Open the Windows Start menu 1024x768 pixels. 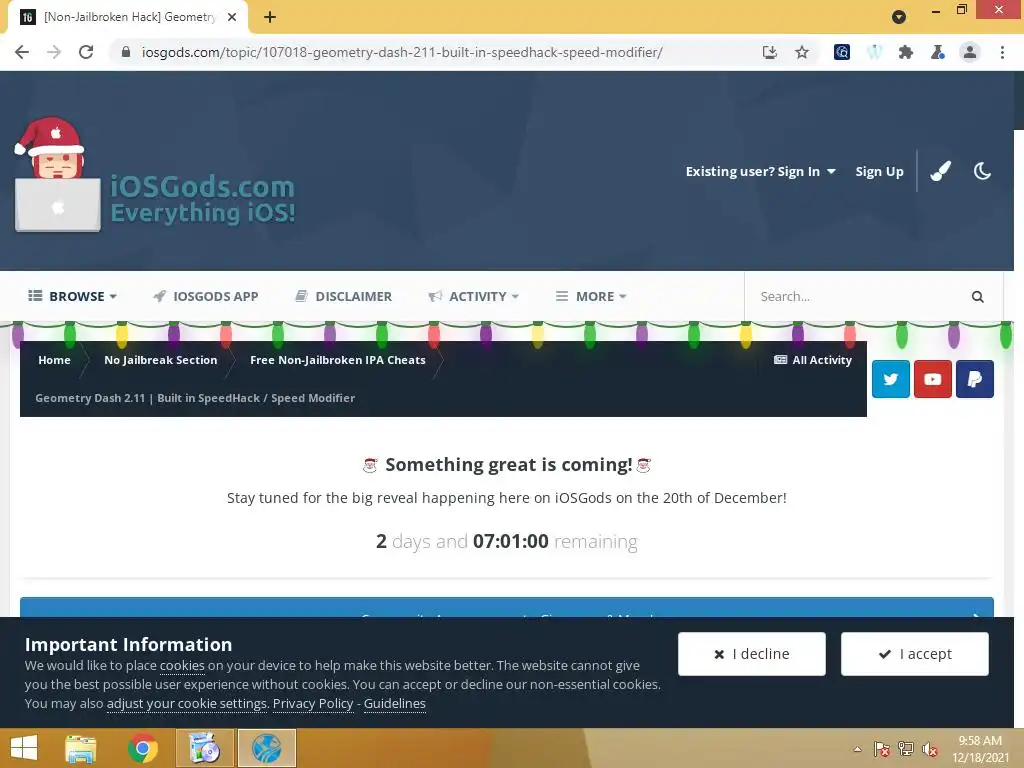pos(24,748)
